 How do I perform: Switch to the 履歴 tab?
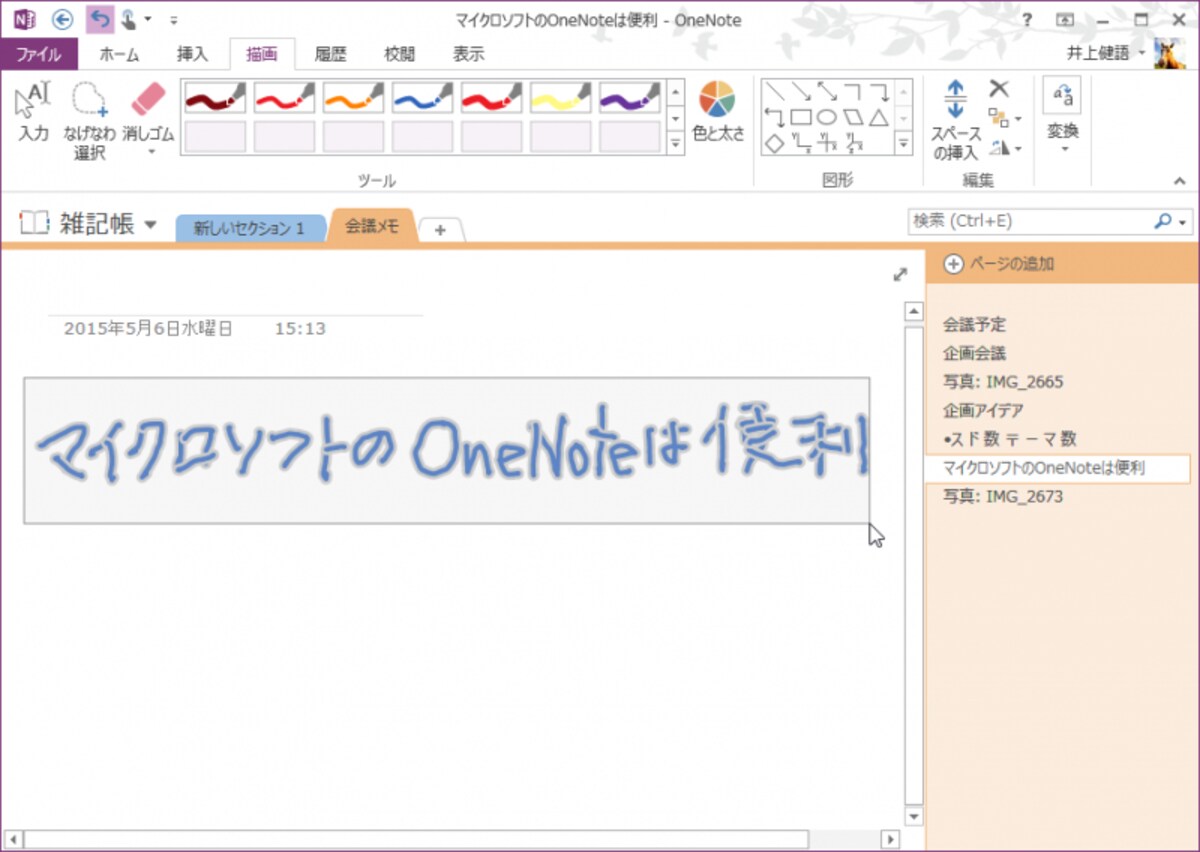(330, 55)
